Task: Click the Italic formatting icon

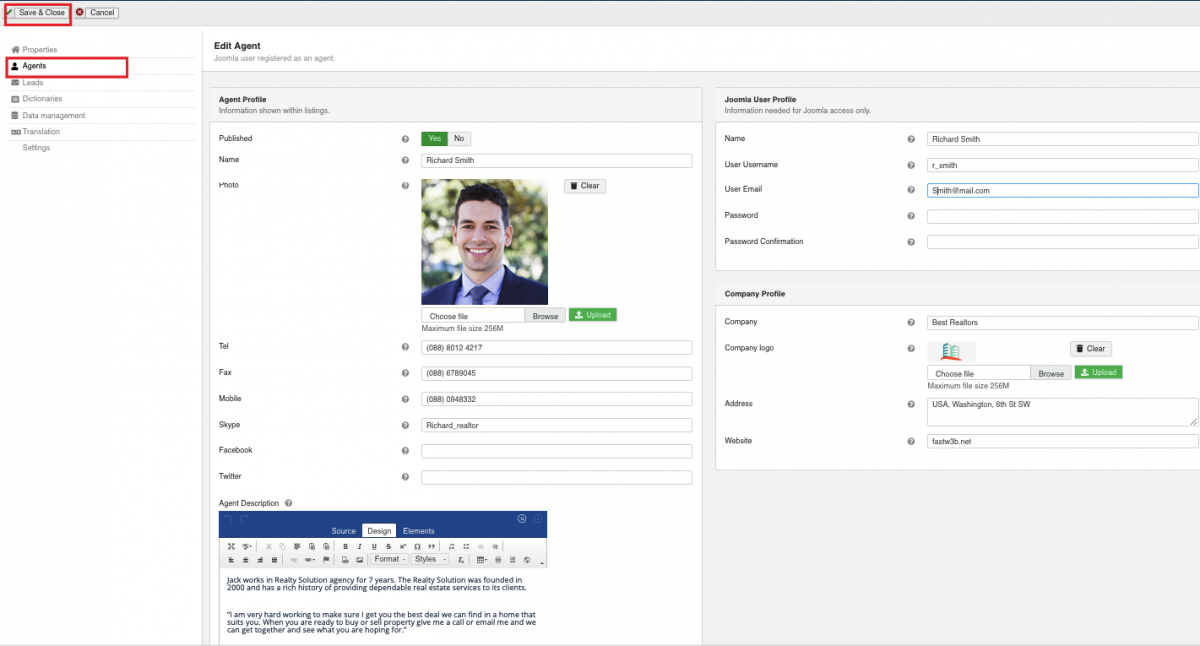Action: click(359, 546)
